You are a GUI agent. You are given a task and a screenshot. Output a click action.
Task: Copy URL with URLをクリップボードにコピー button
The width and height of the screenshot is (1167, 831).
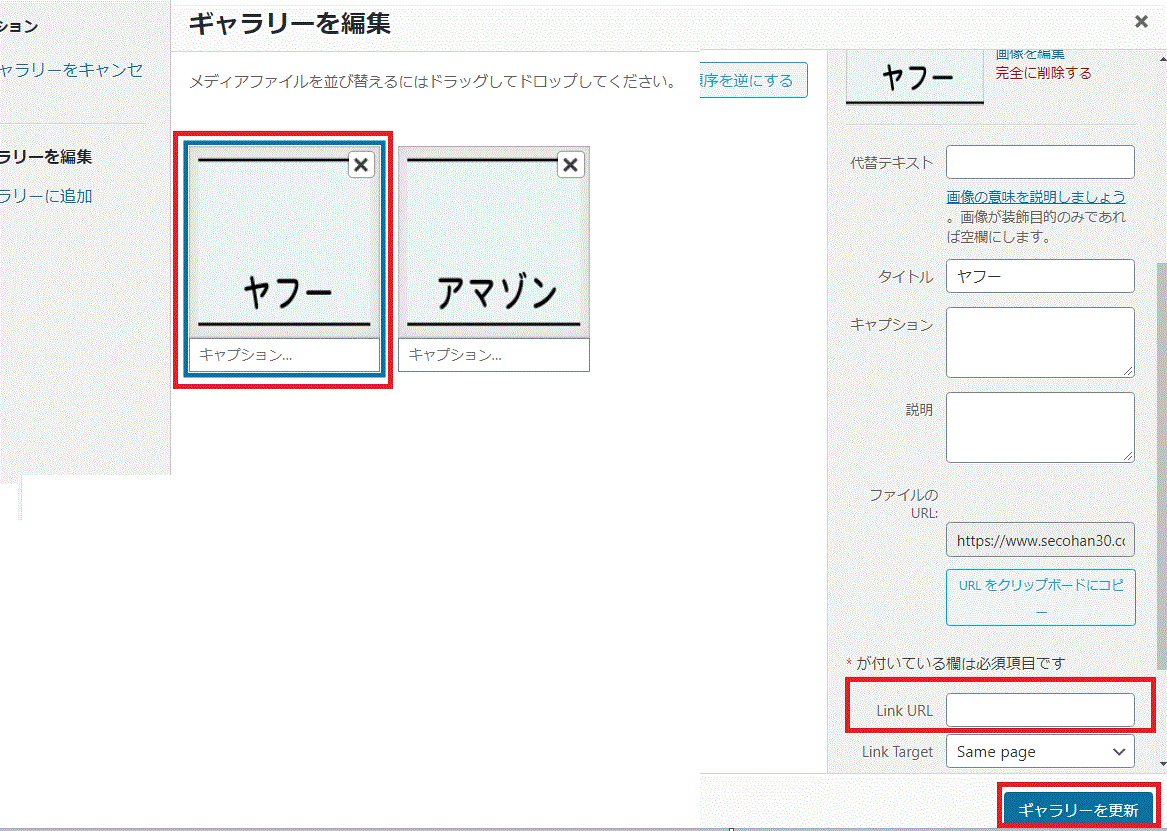click(x=1040, y=597)
